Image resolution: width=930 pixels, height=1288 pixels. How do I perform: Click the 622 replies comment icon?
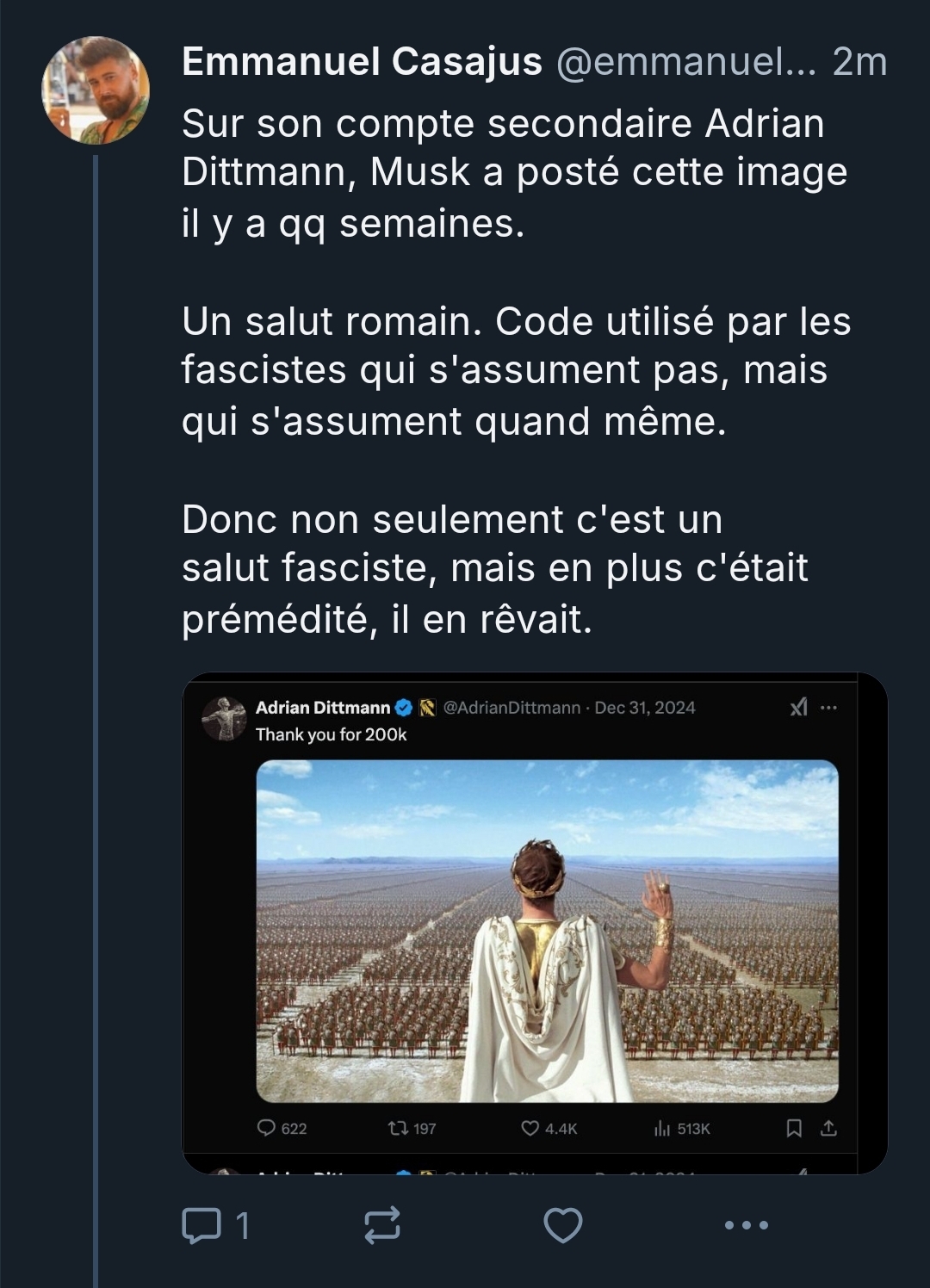click(267, 1128)
